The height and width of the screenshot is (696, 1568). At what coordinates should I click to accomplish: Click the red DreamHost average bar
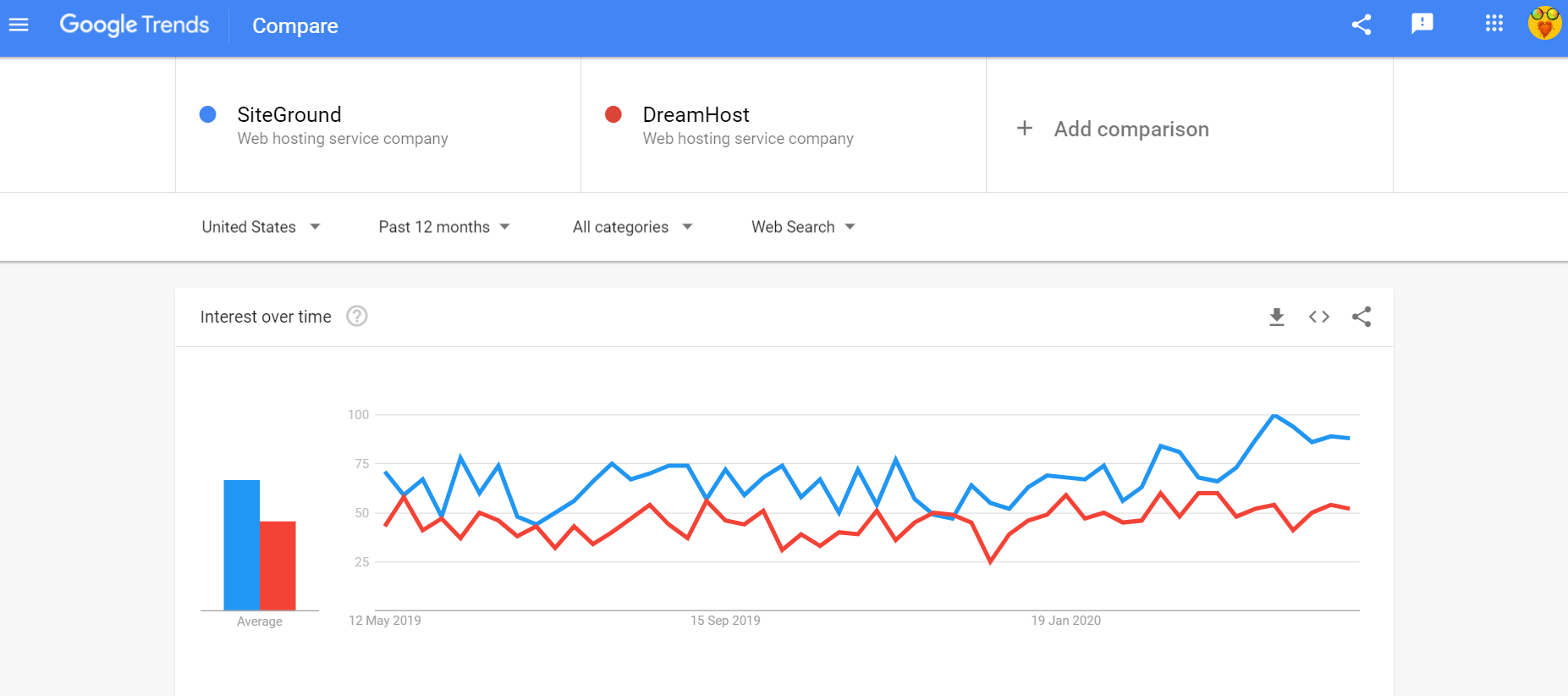click(278, 566)
